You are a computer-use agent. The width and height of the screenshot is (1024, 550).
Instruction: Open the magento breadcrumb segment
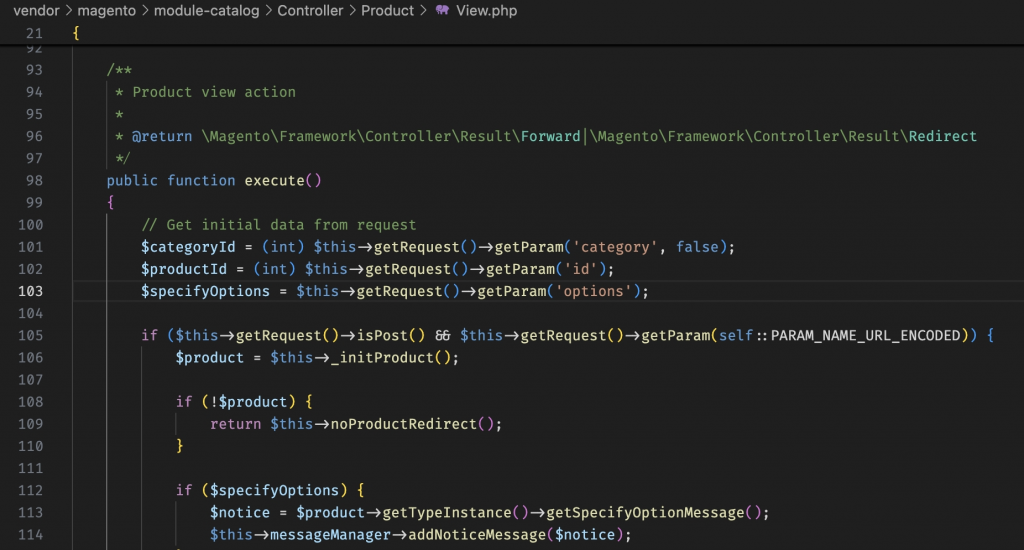pyautogui.click(x=106, y=10)
